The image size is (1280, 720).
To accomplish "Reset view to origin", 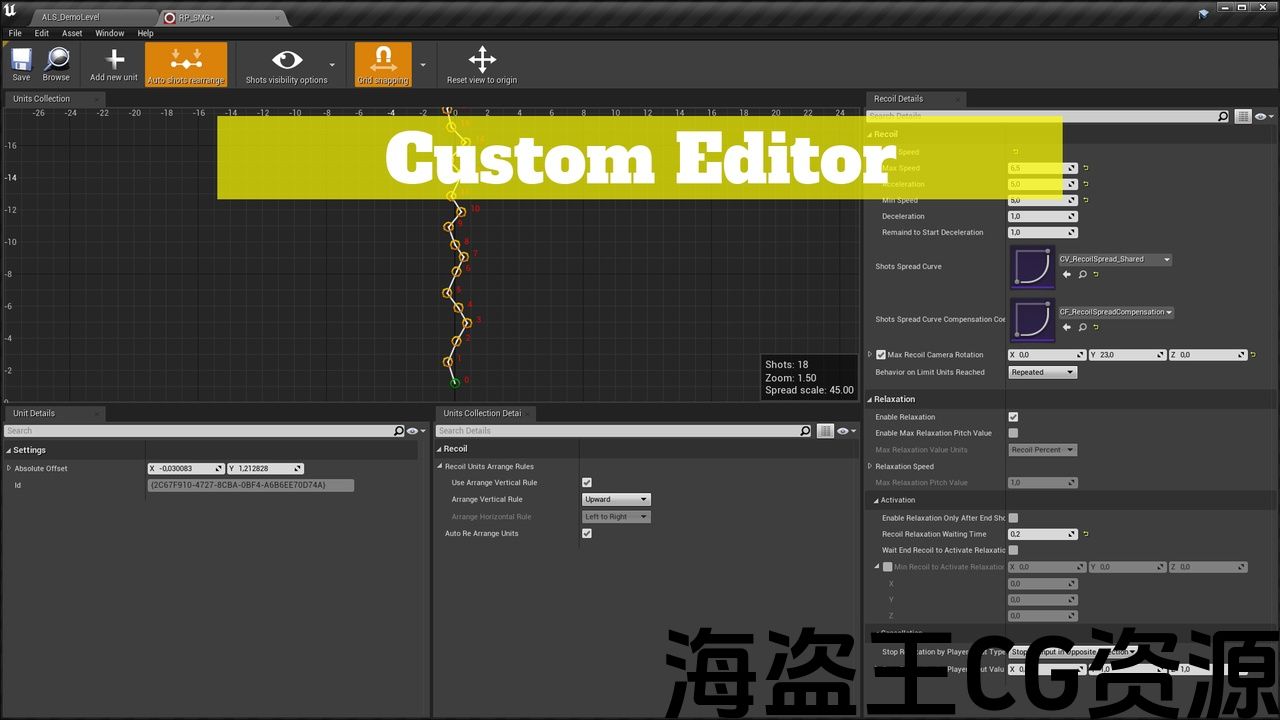I will pyautogui.click(x=482, y=63).
